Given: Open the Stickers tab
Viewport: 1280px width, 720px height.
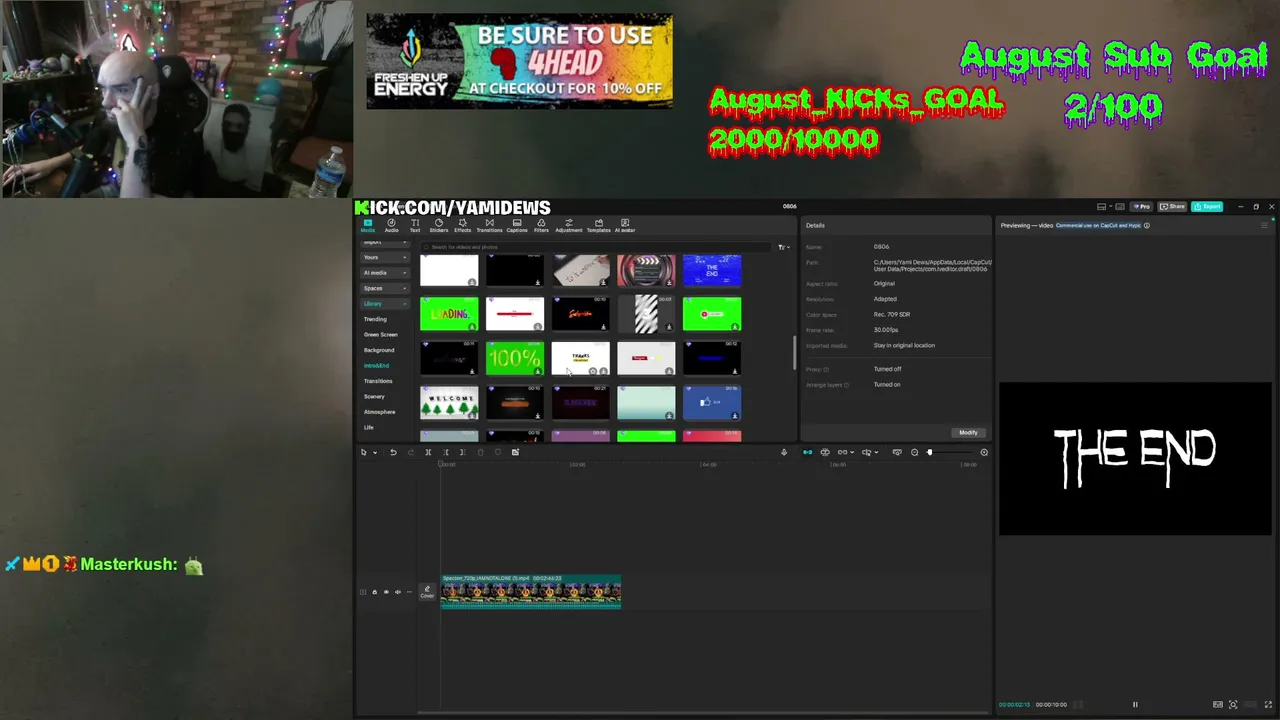Looking at the screenshot, I should pos(438,226).
